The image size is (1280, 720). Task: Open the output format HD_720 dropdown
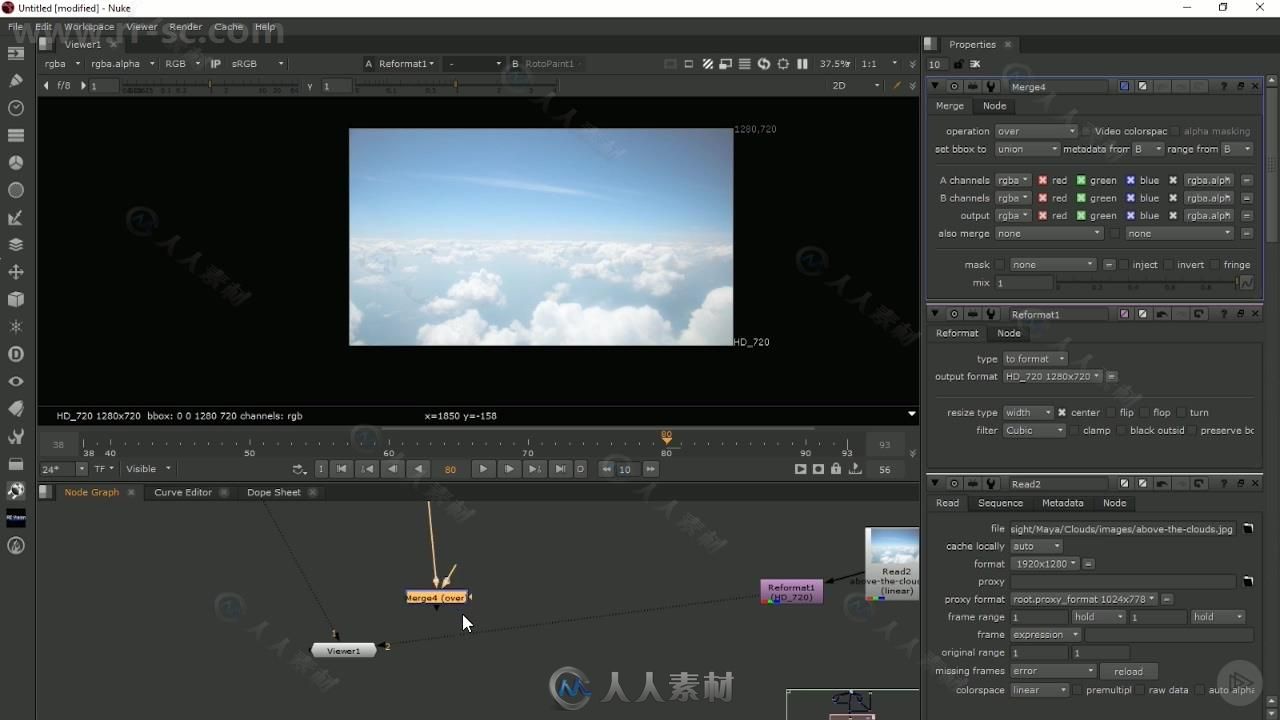pyautogui.click(x=1052, y=377)
